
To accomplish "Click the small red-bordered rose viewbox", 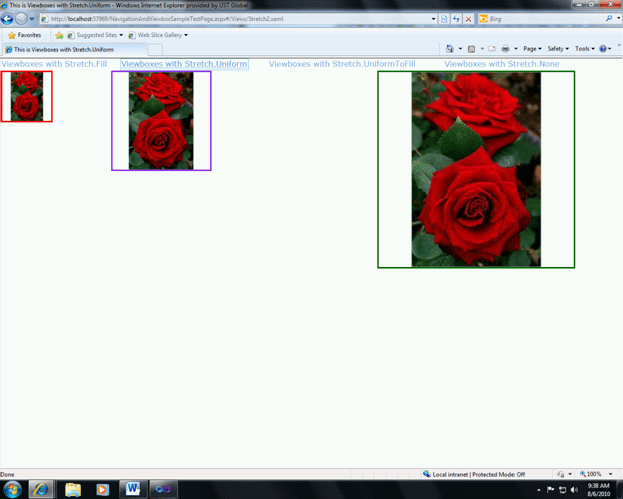I will click(x=27, y=97).
